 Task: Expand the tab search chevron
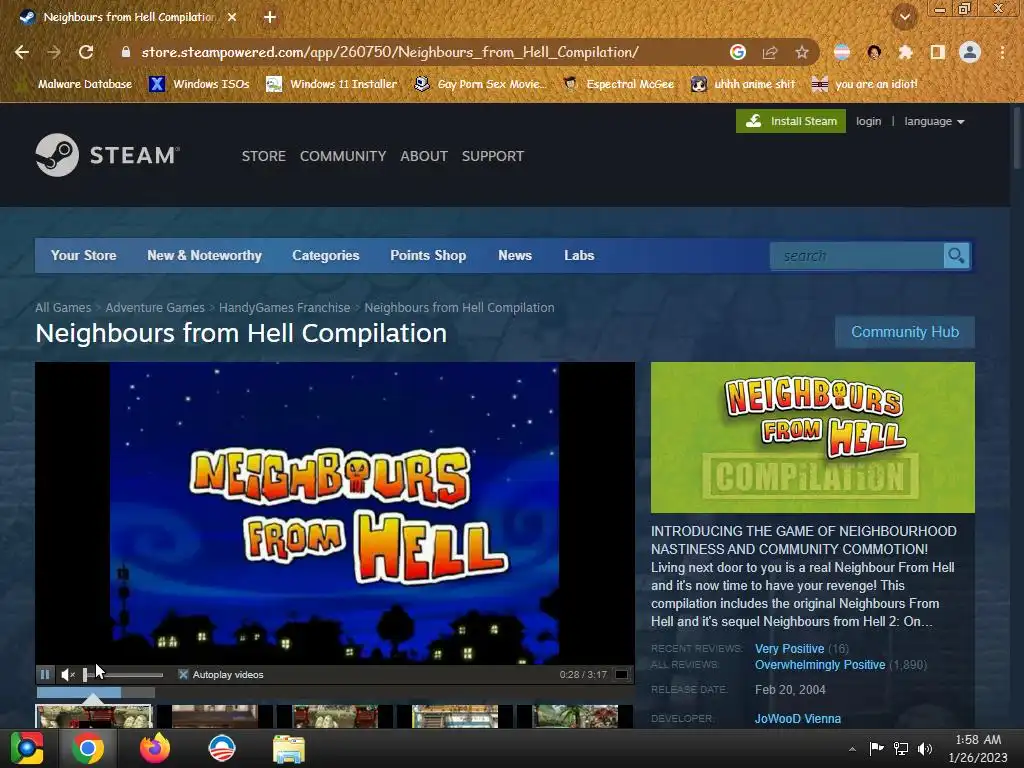point(904,17)
